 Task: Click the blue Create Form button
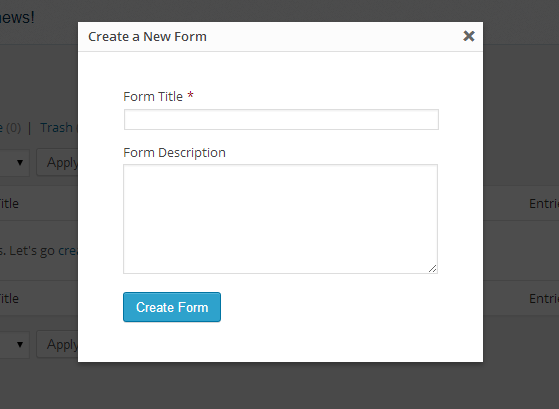pyautogui.click(x=172, y=307)
